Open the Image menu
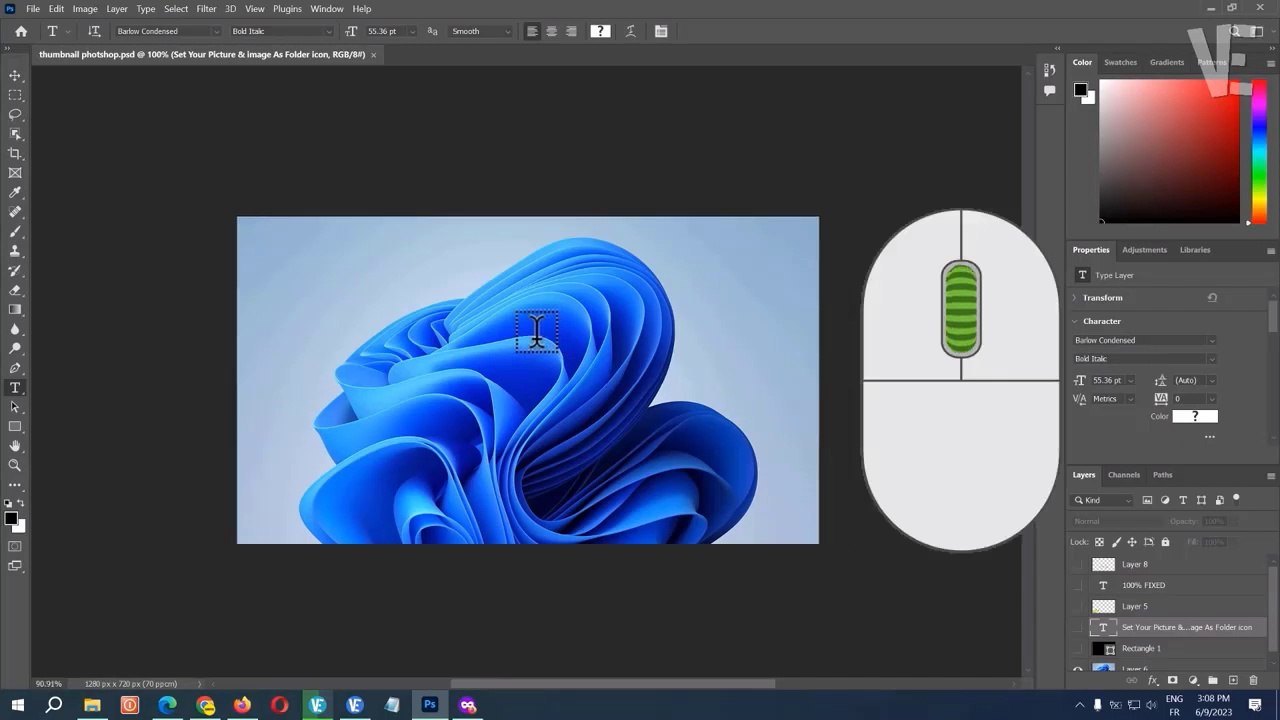This screenshot has width=1280, height=720. (85, 9)
